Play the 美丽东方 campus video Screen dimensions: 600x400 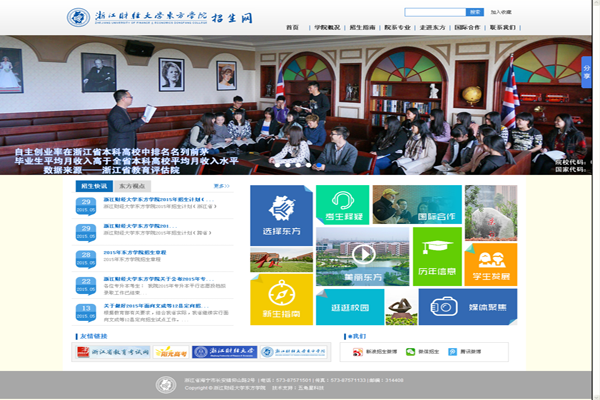click(x=363, y=254)
